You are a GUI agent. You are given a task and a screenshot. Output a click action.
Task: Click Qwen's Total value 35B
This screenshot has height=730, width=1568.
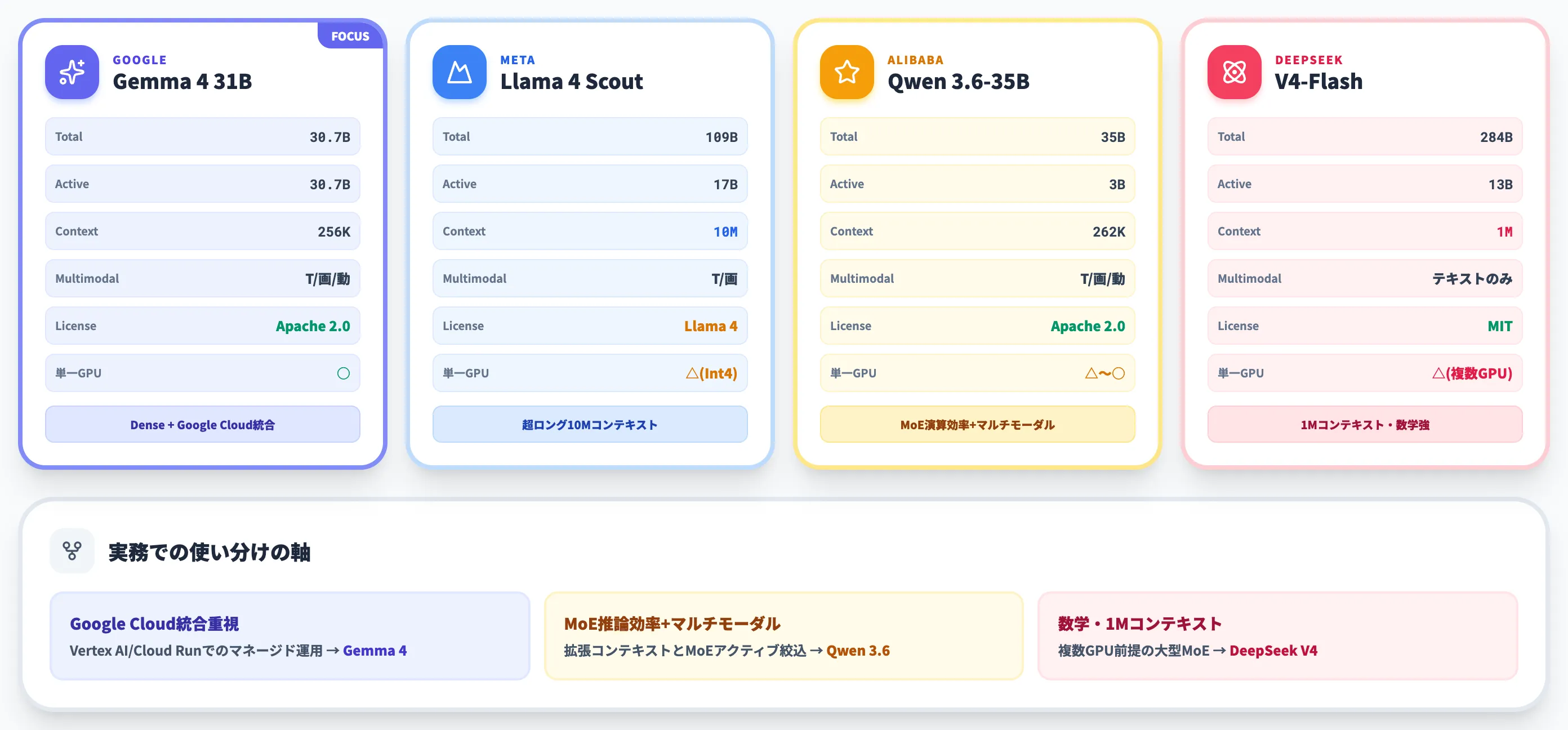[1113, 137]
